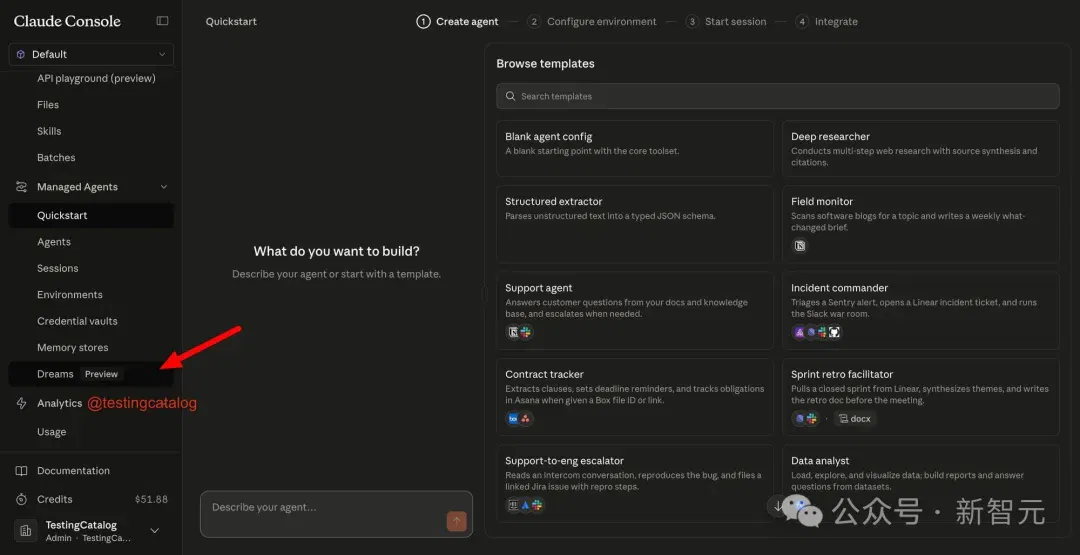This screenshot has height=555, width=1080.
Task: Choose the Deep researcher template
Action: [x=920, y=149]
